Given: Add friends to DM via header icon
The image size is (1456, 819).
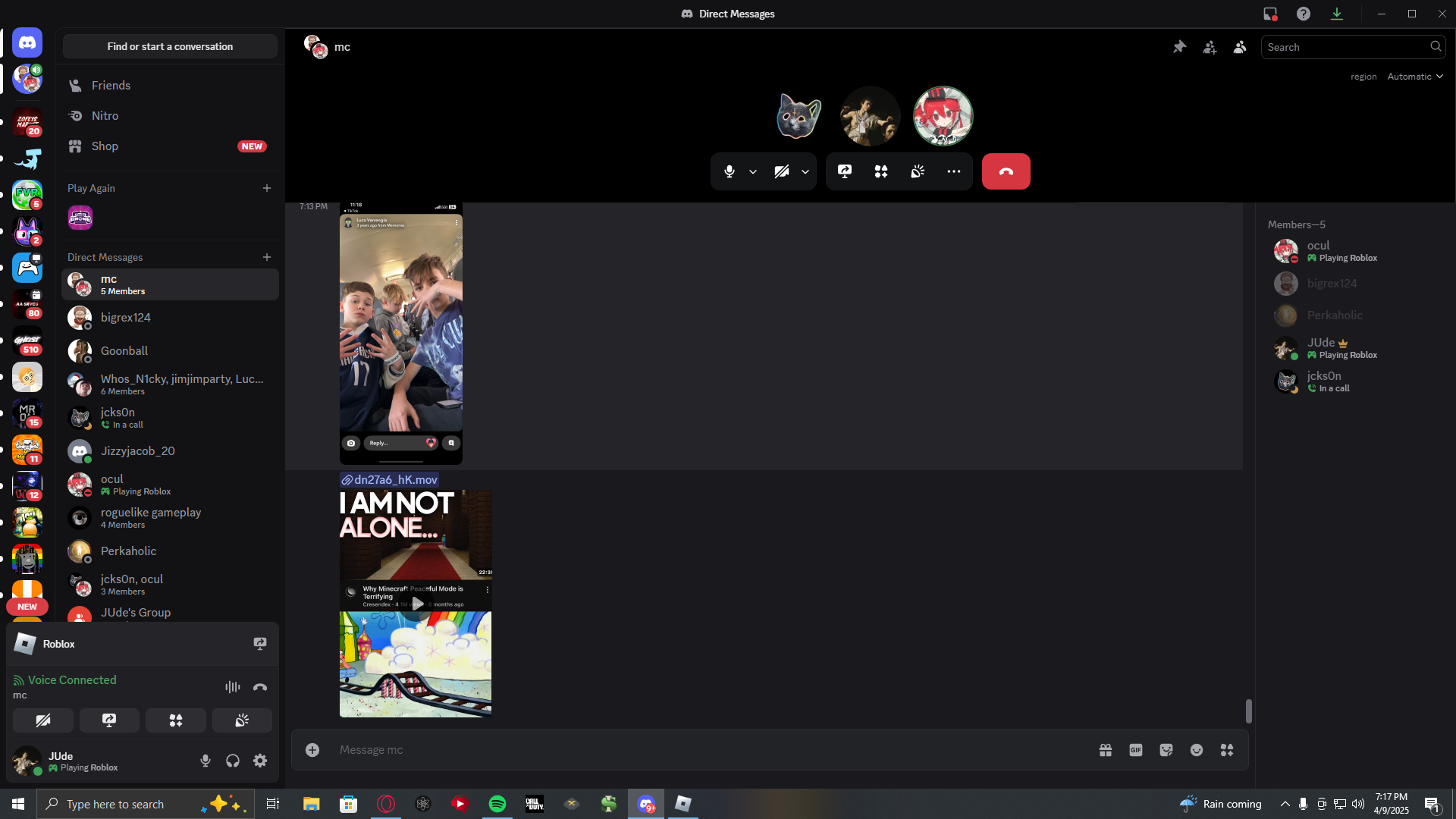Looking at the screenshot, I should 1210,47.
